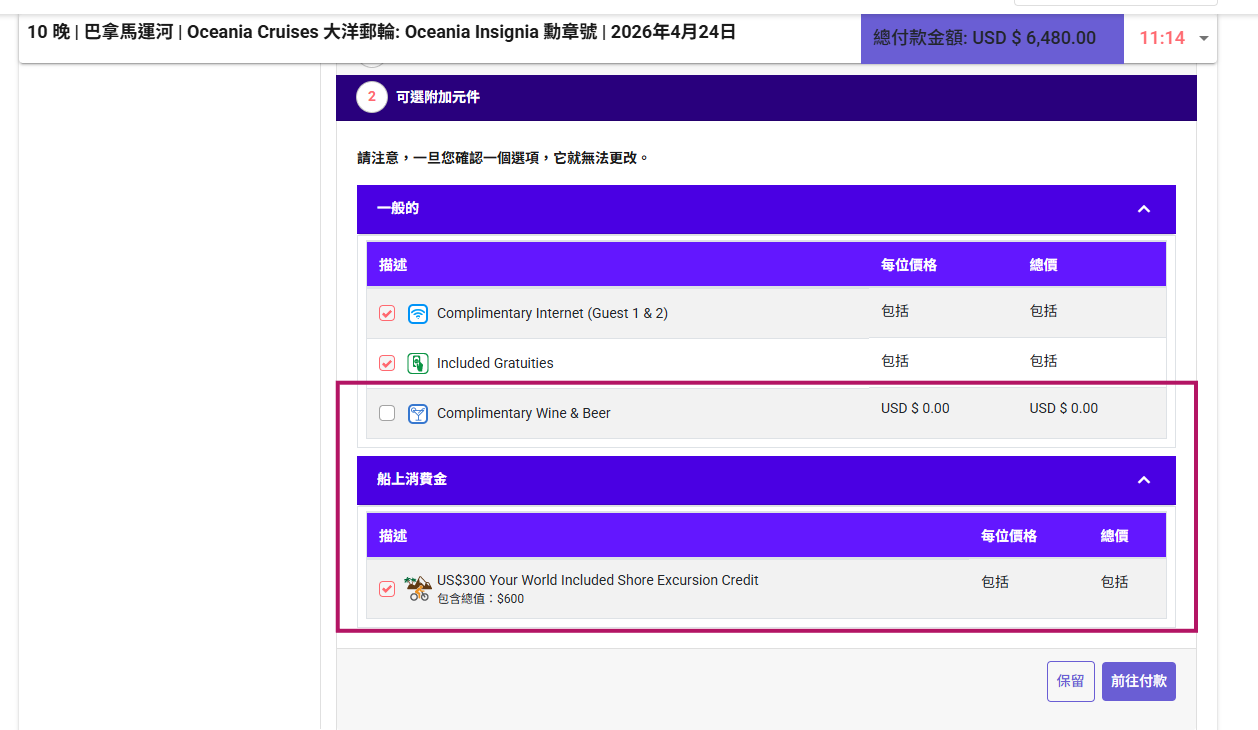The width and height of the screenshot is (1258, 730).
Task: Collapse the 一般的 section chevron
Action: point(1144,209)
